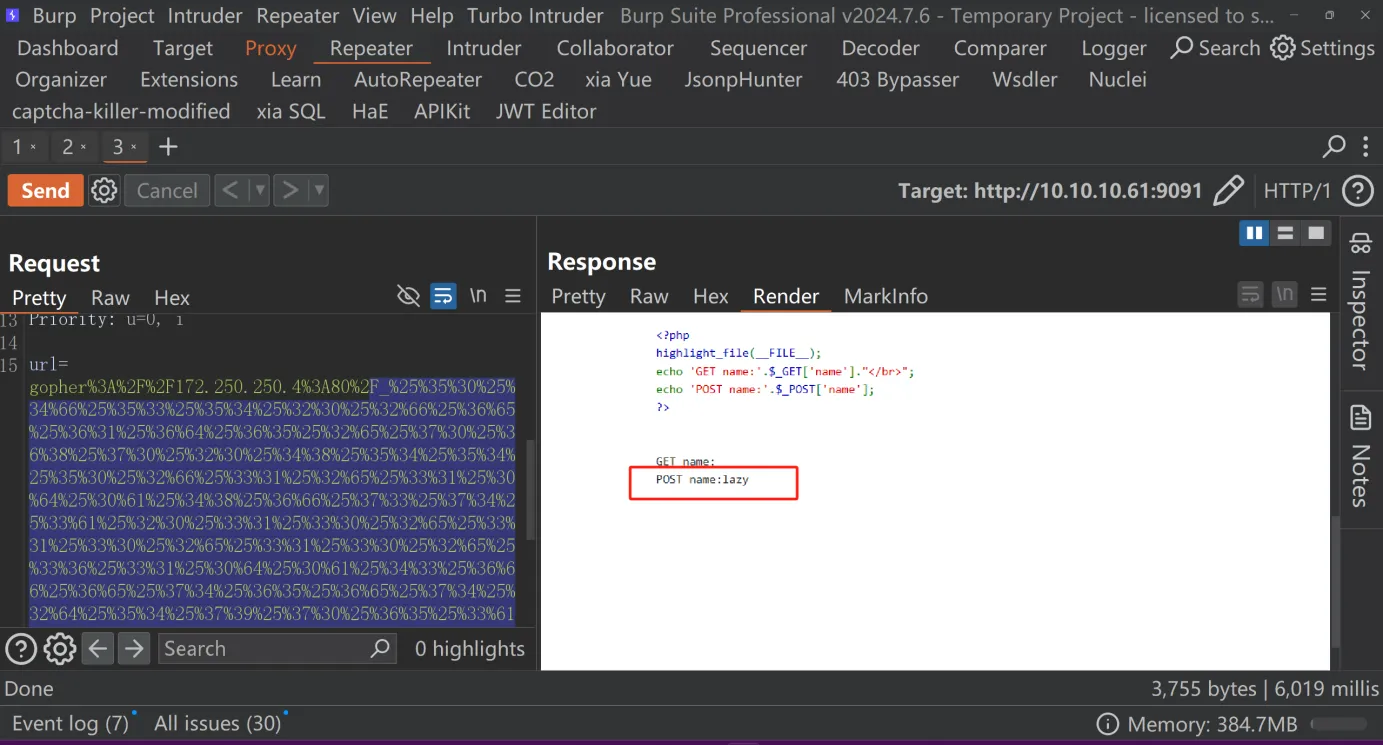
Task: Edit the target with the pencil icon
Action: [1228, 190]
